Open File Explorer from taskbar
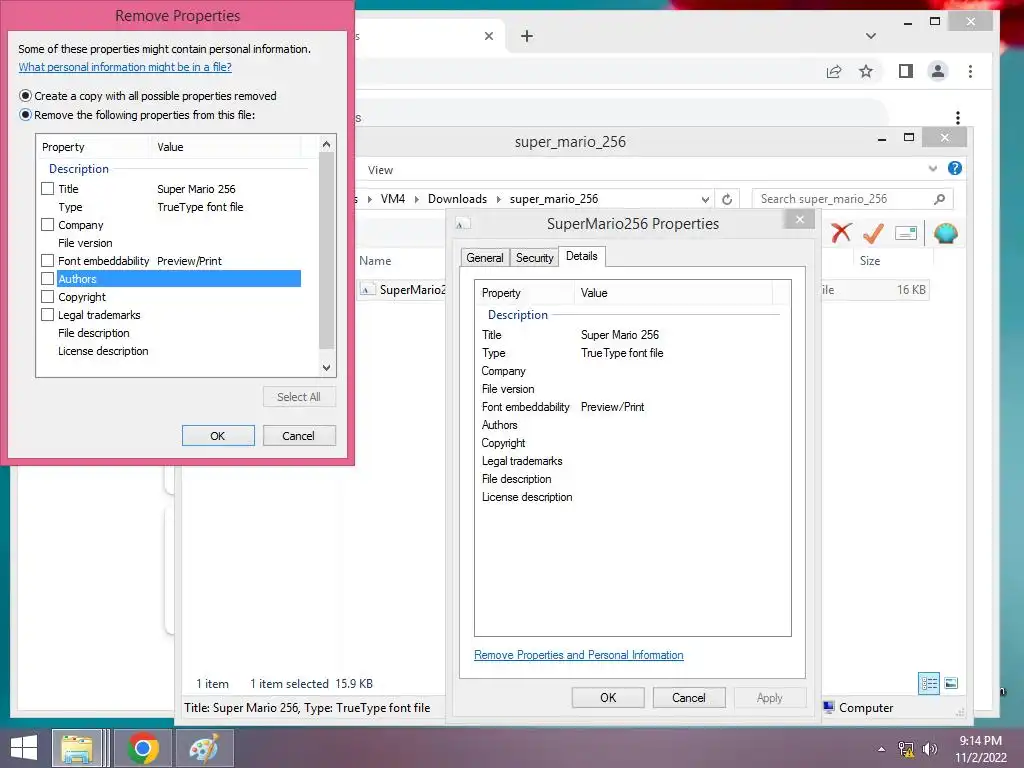 (77, 748)
